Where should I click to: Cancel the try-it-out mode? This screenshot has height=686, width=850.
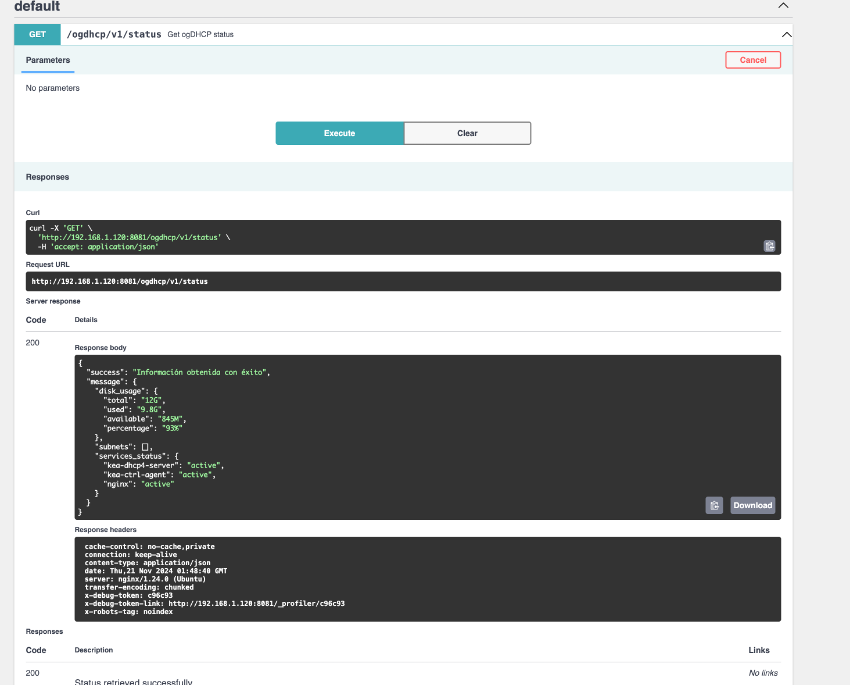[752, 60]
